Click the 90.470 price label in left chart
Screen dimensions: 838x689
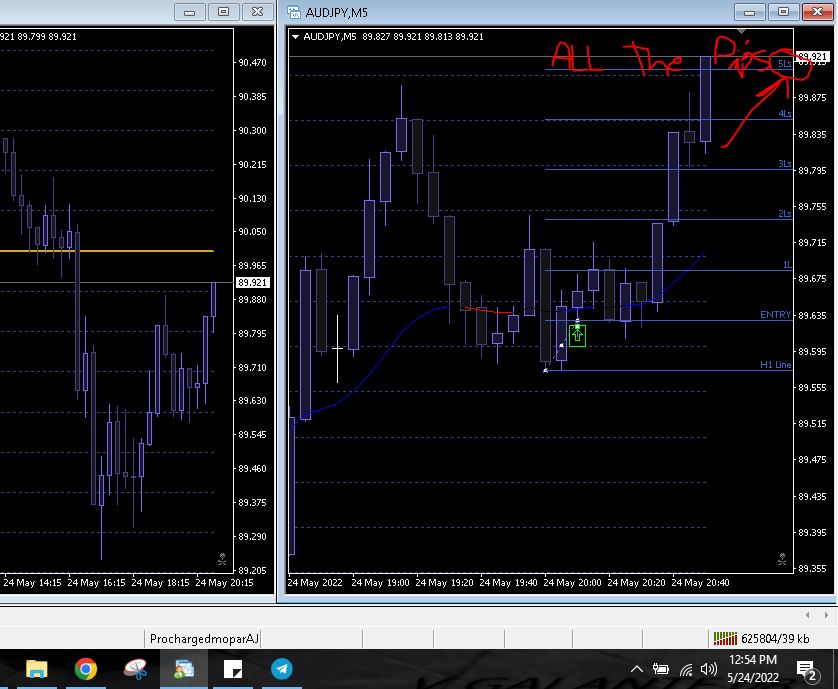click(x=252, y=63)
